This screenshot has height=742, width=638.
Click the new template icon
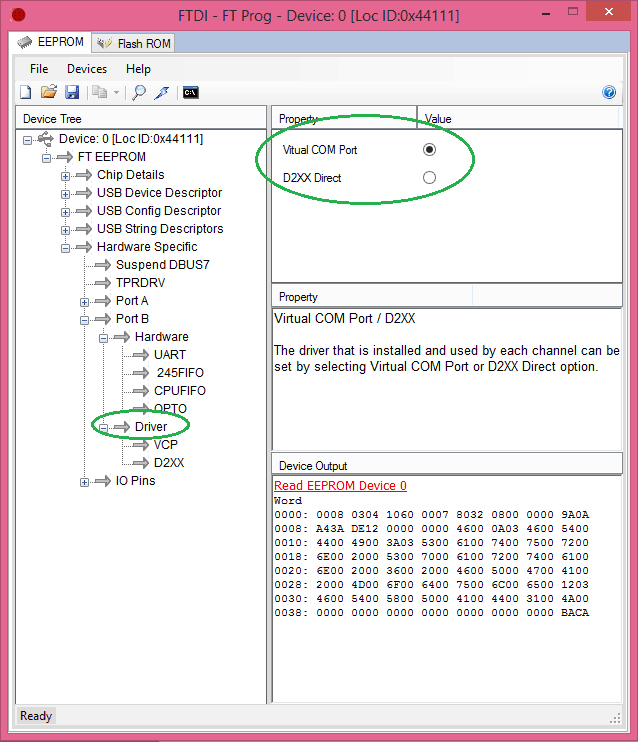click(x=26, y=92)
